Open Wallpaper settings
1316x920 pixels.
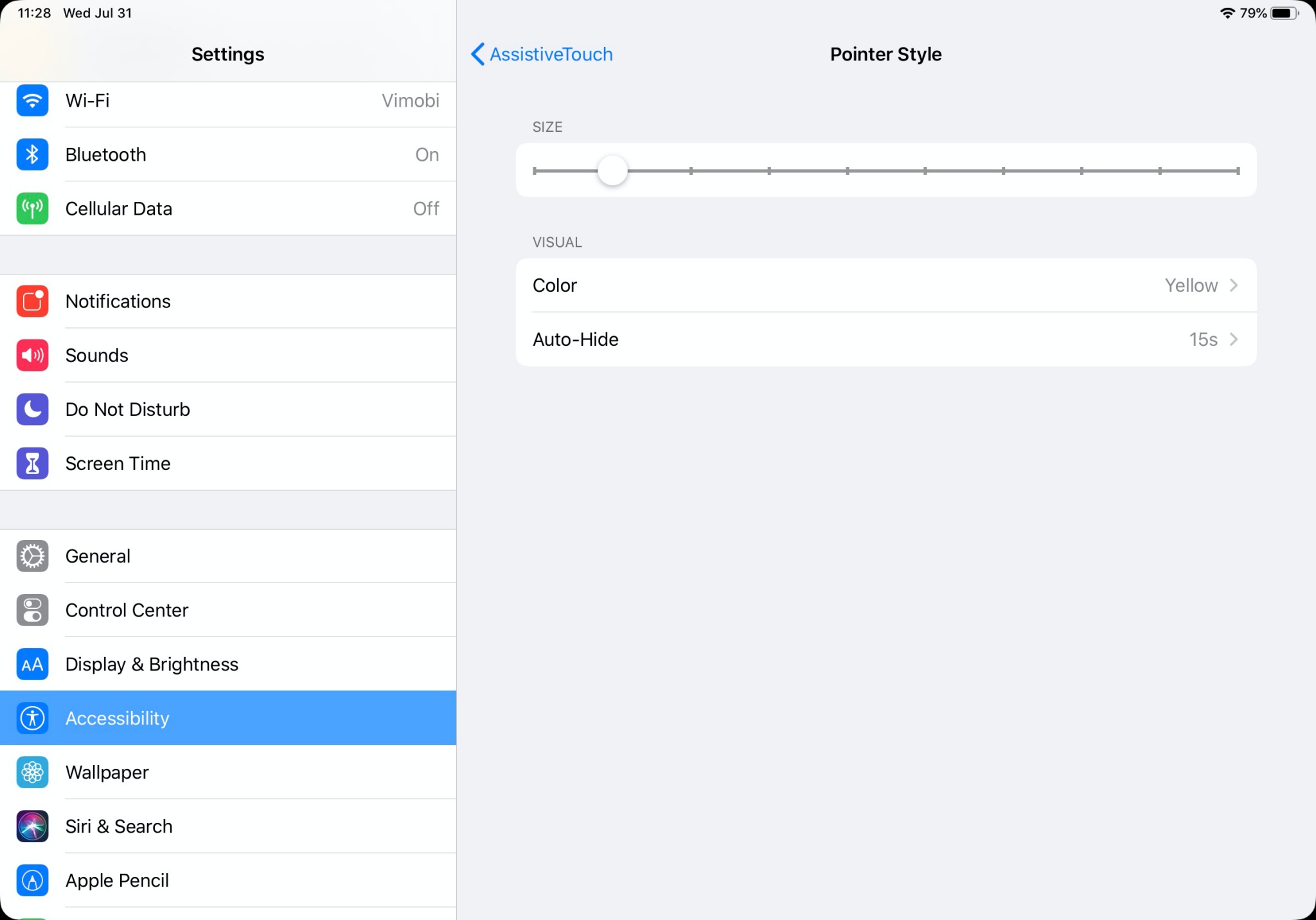tap(228, 771)
